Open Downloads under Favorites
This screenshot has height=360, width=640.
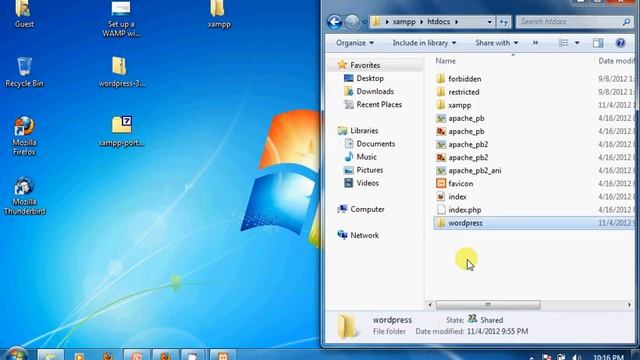375,91
